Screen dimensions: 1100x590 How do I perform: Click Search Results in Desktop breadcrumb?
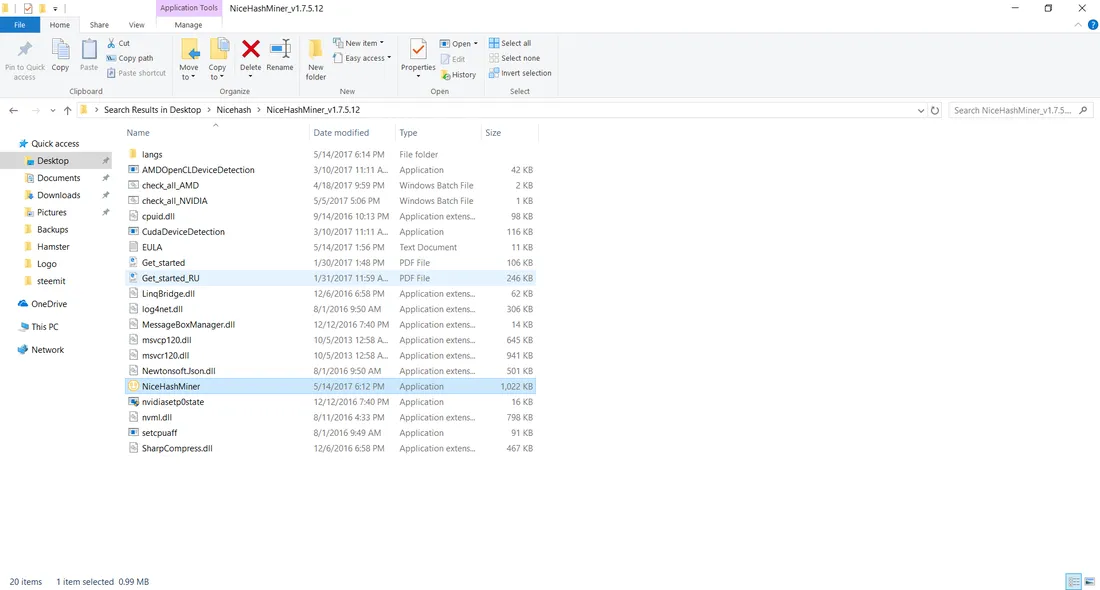152,110
